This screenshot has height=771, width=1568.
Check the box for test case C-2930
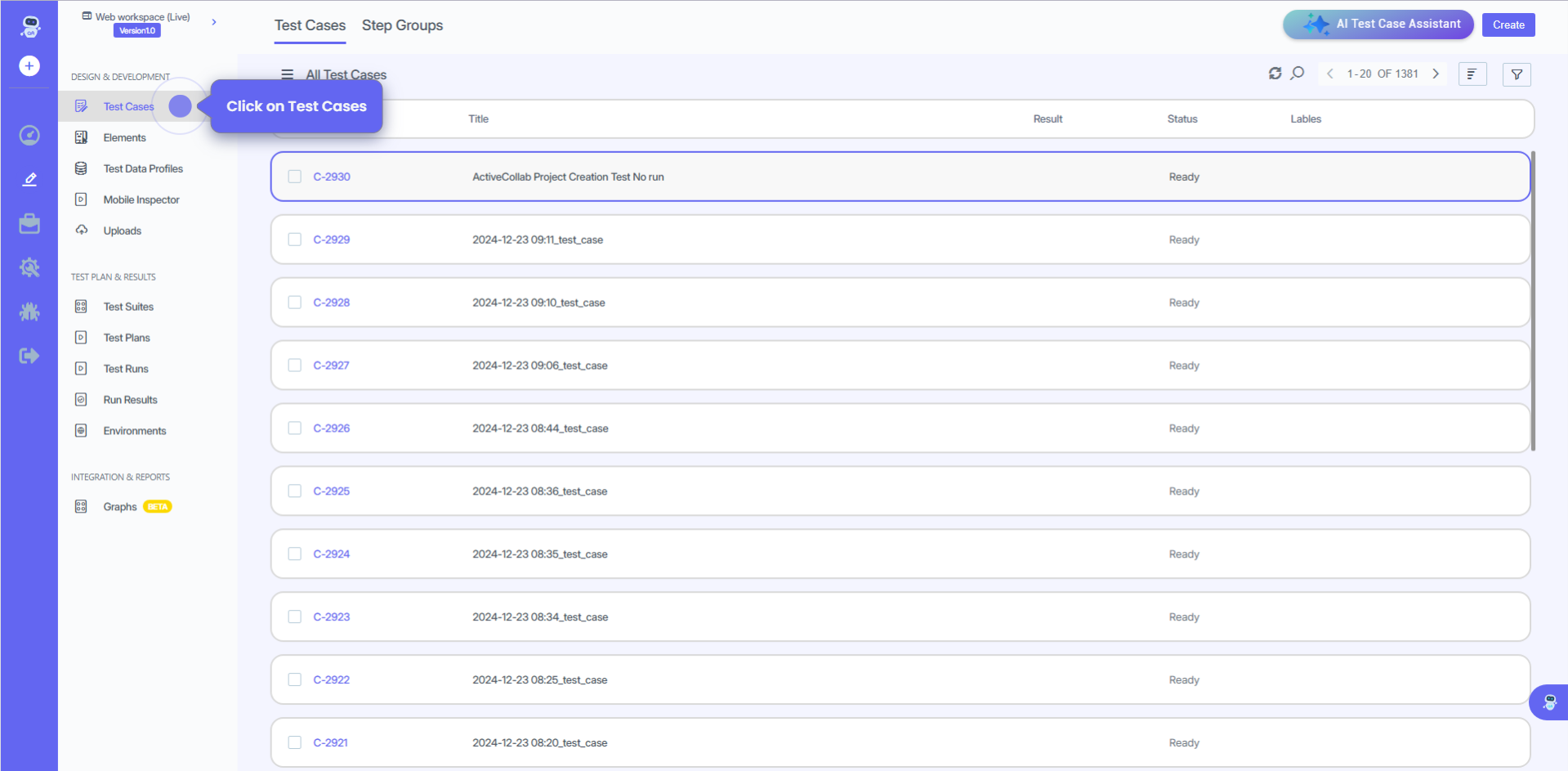(x=295, y=177)
